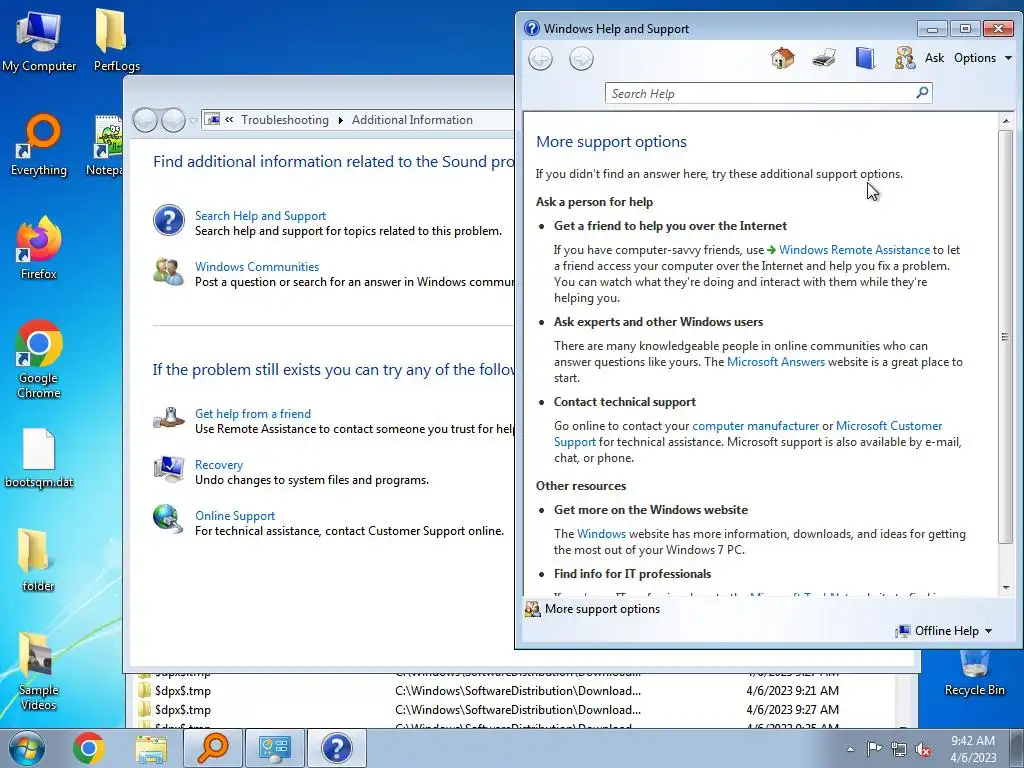Open computer manufacturer link
Viewport: 1024px width, 768px height.
click(755, 426)
